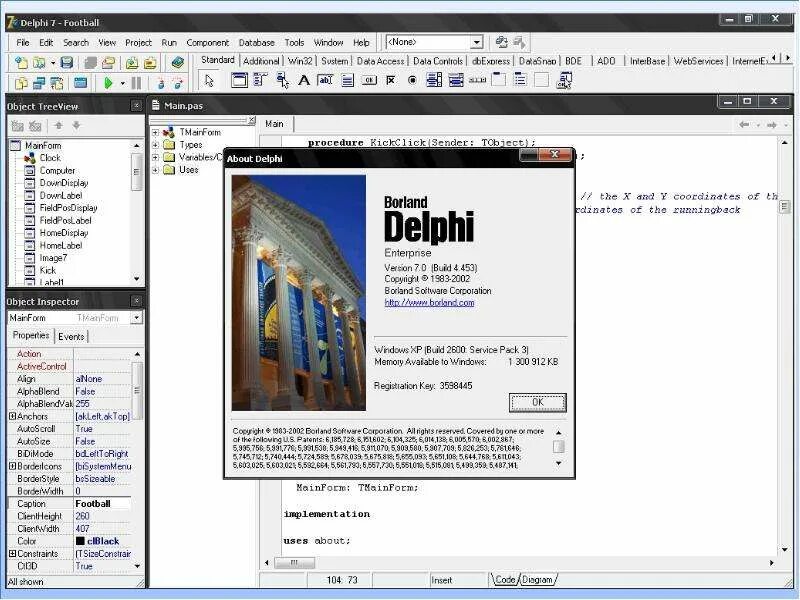This screenshot has height=600, width=800.
Task: Select the Memo component icon
Action: [x=347, y=80]
